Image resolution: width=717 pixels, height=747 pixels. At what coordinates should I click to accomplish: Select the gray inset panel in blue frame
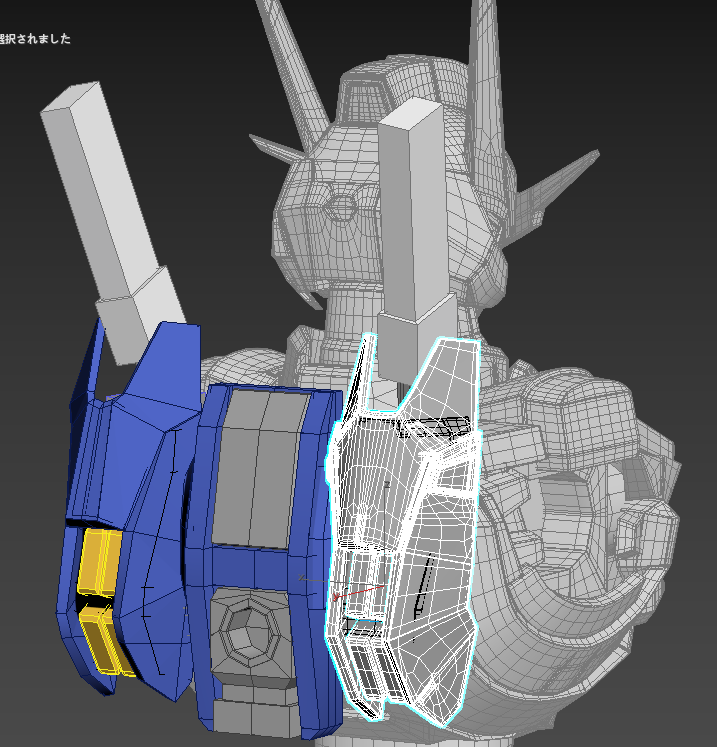(260, 469)
